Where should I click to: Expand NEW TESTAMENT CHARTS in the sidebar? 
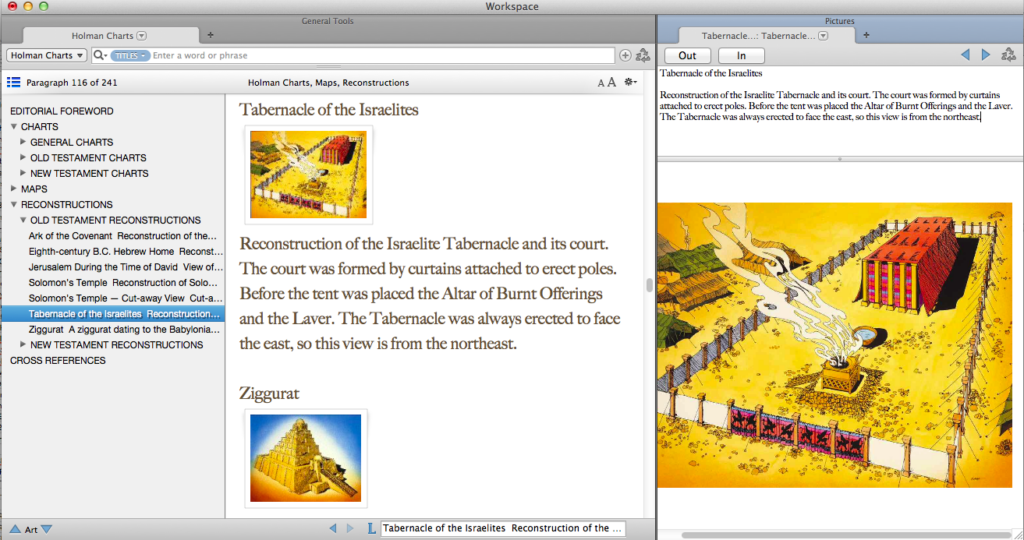[24, 173]
